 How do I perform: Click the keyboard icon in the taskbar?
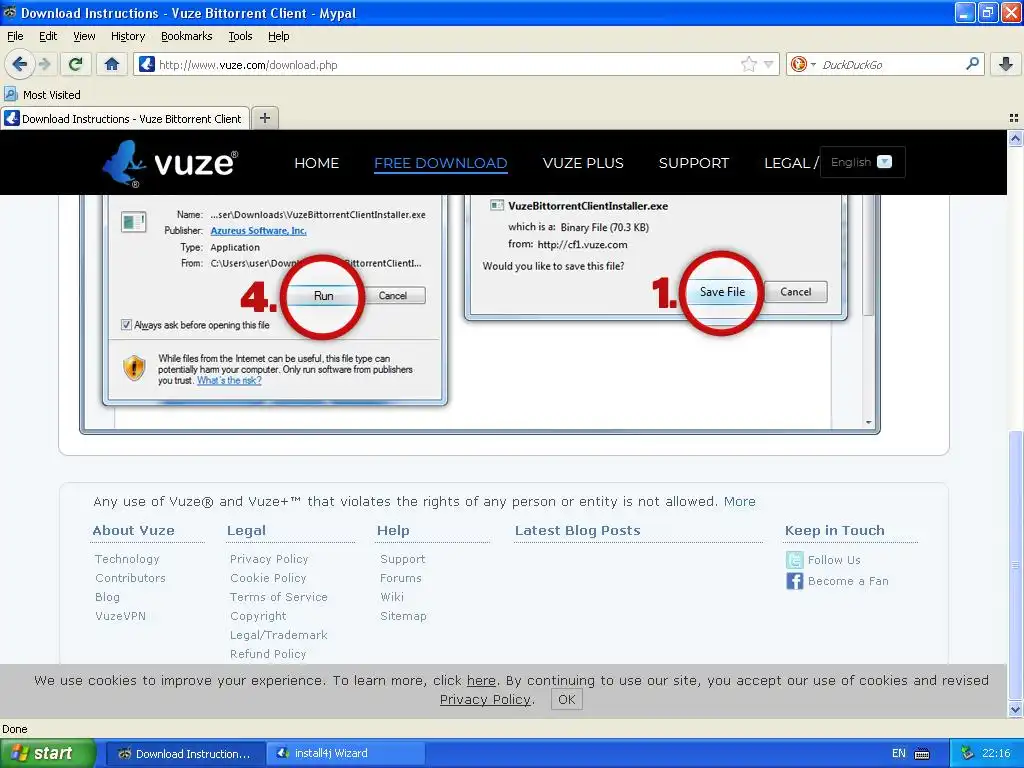921,754
